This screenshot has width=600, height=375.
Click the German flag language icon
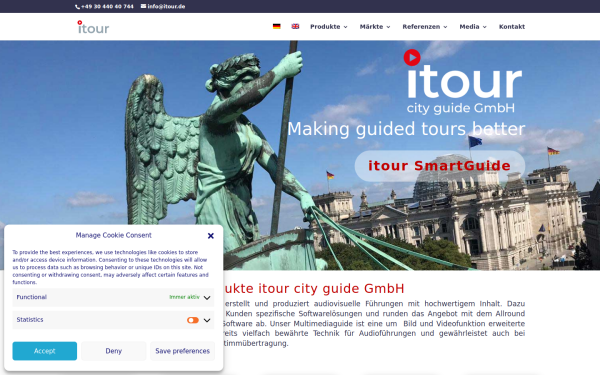tap(276, 26)
